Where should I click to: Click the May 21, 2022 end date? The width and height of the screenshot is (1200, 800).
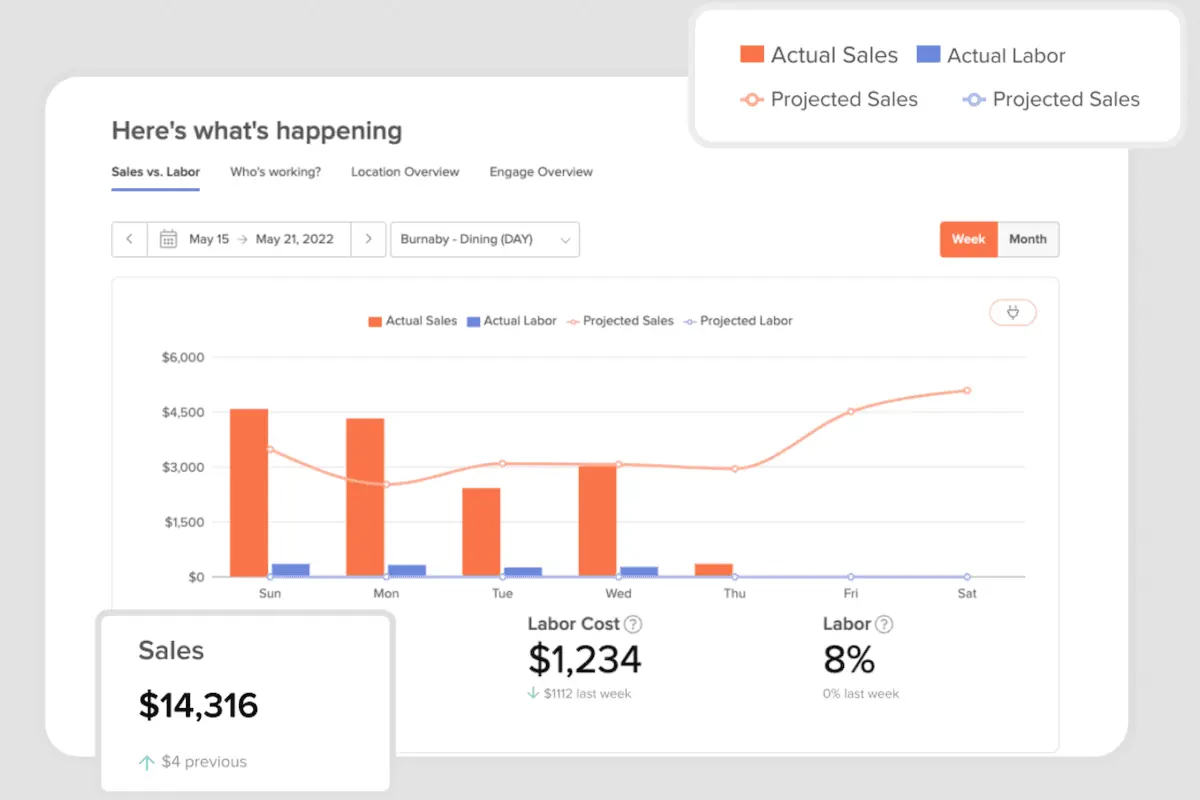[295, 239]
